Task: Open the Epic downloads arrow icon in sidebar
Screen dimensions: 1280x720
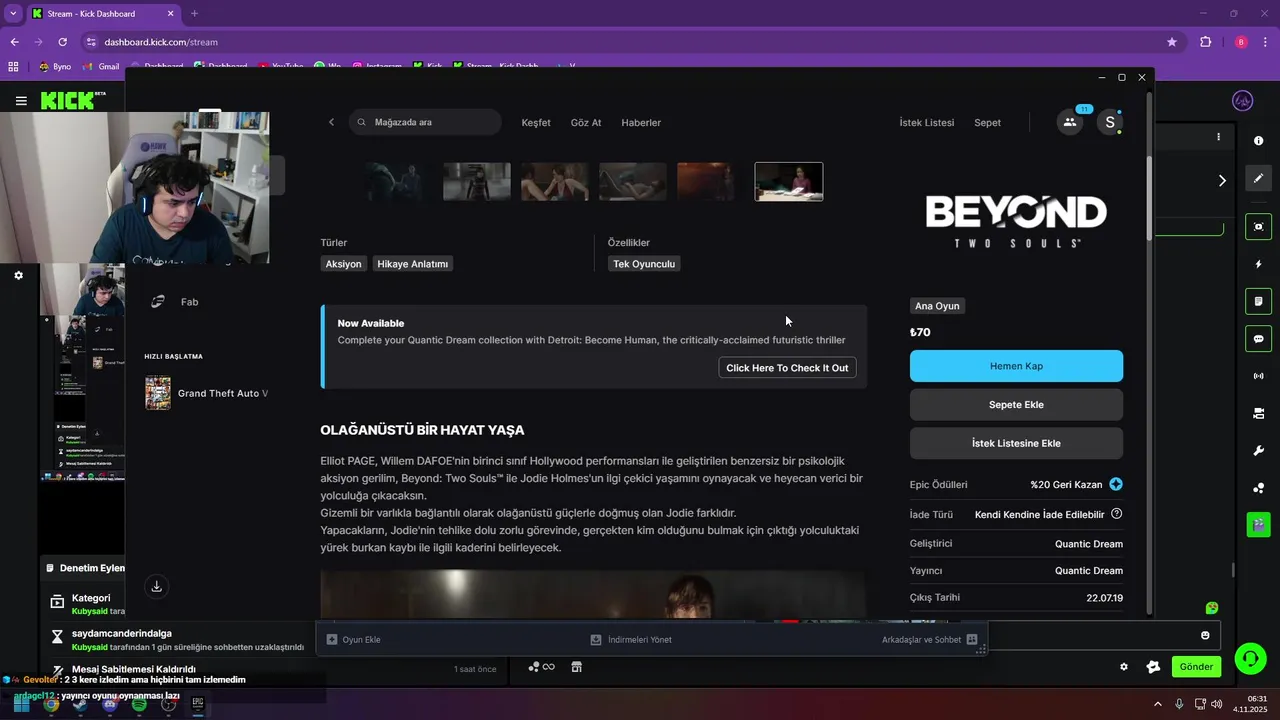Action: click(x=156, y=586)
